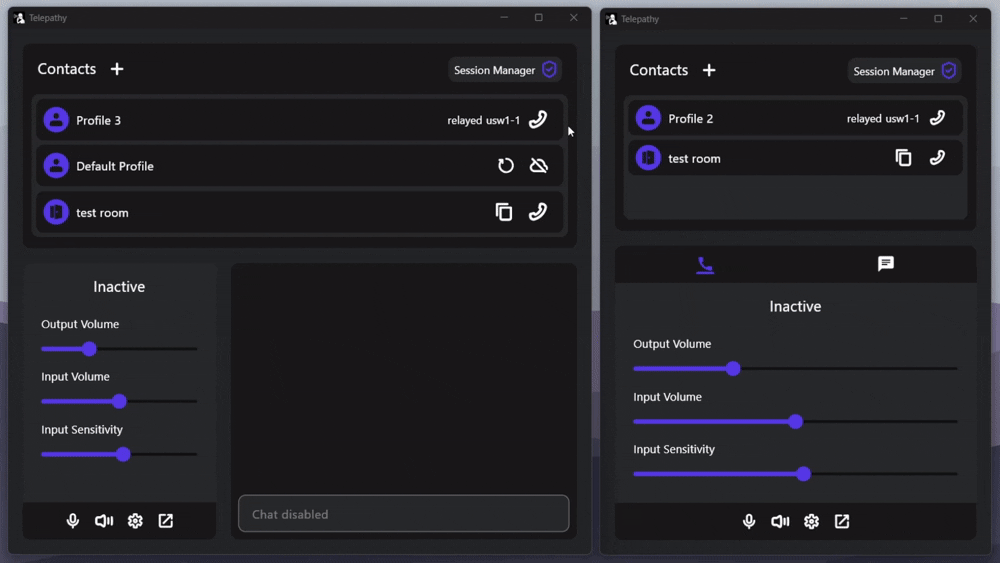1000x563 pixels.
Task: Click Contacts heading in right window
Action: (659, 70)
